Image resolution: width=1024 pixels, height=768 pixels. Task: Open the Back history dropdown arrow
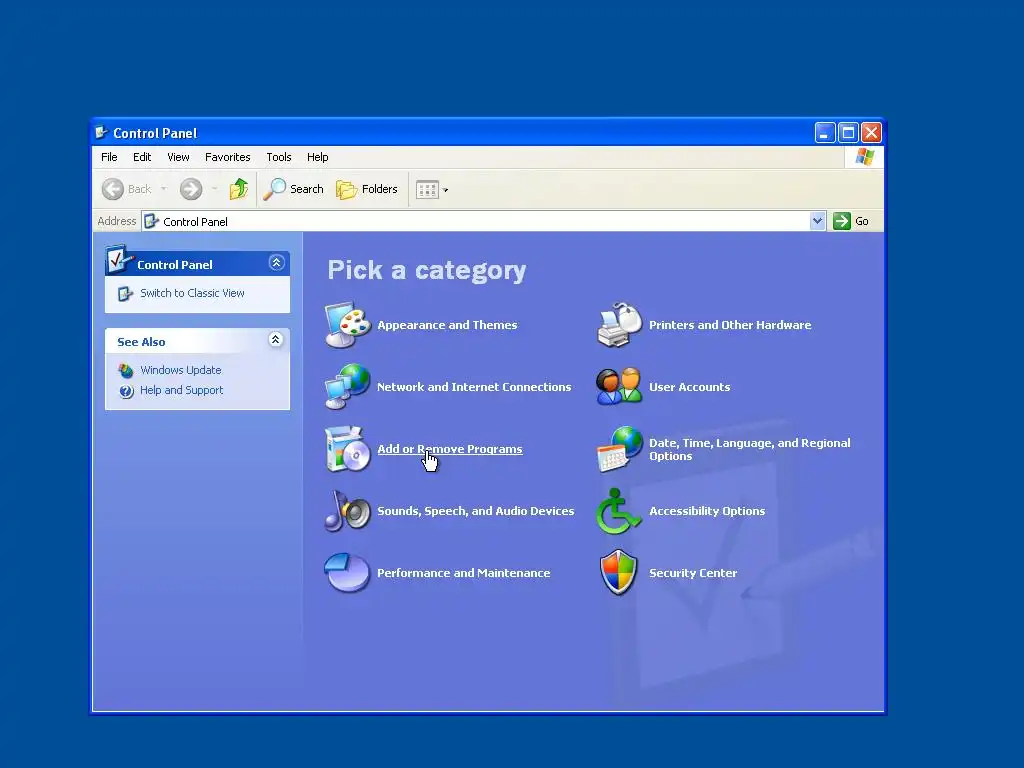tap(163, 189)
